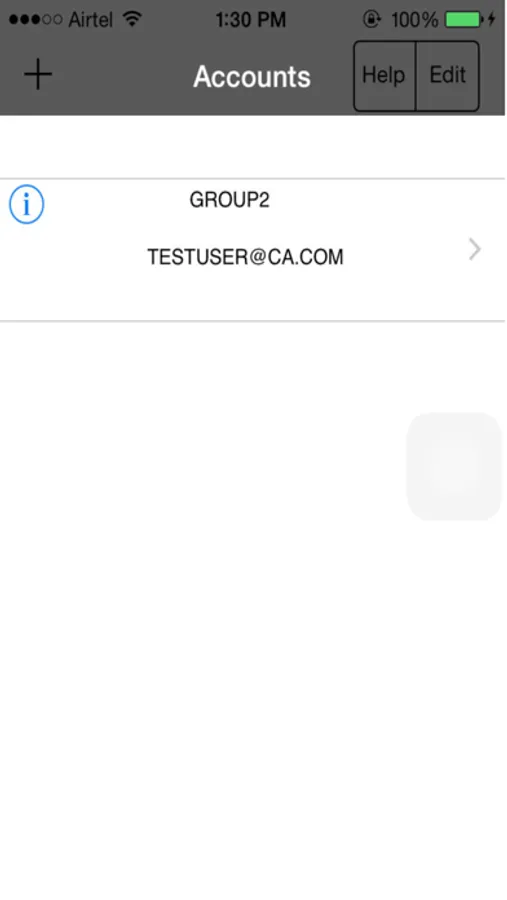Screen dimensions: 507x900
Task: Tap the 100% battery percentage text
Action: (414, 20)
